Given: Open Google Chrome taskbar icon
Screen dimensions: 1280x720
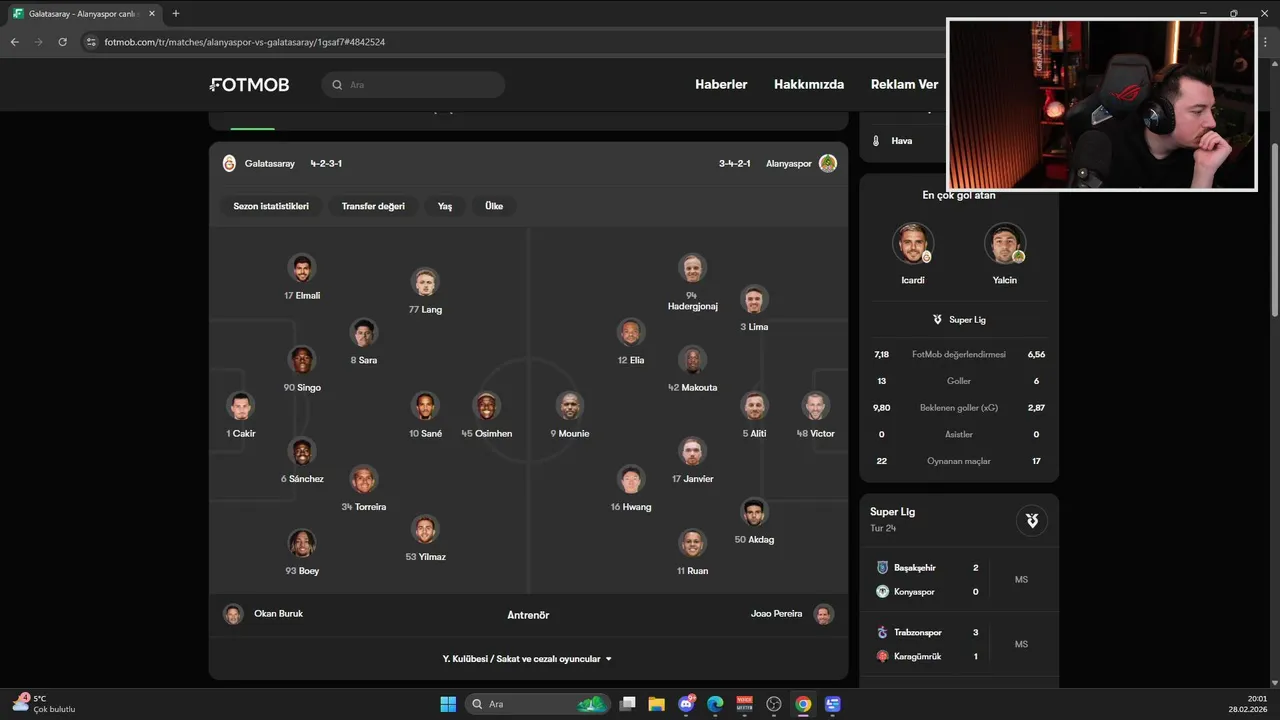Looking at the screenshot, I should pyautogui.click(x=803, y=704).
